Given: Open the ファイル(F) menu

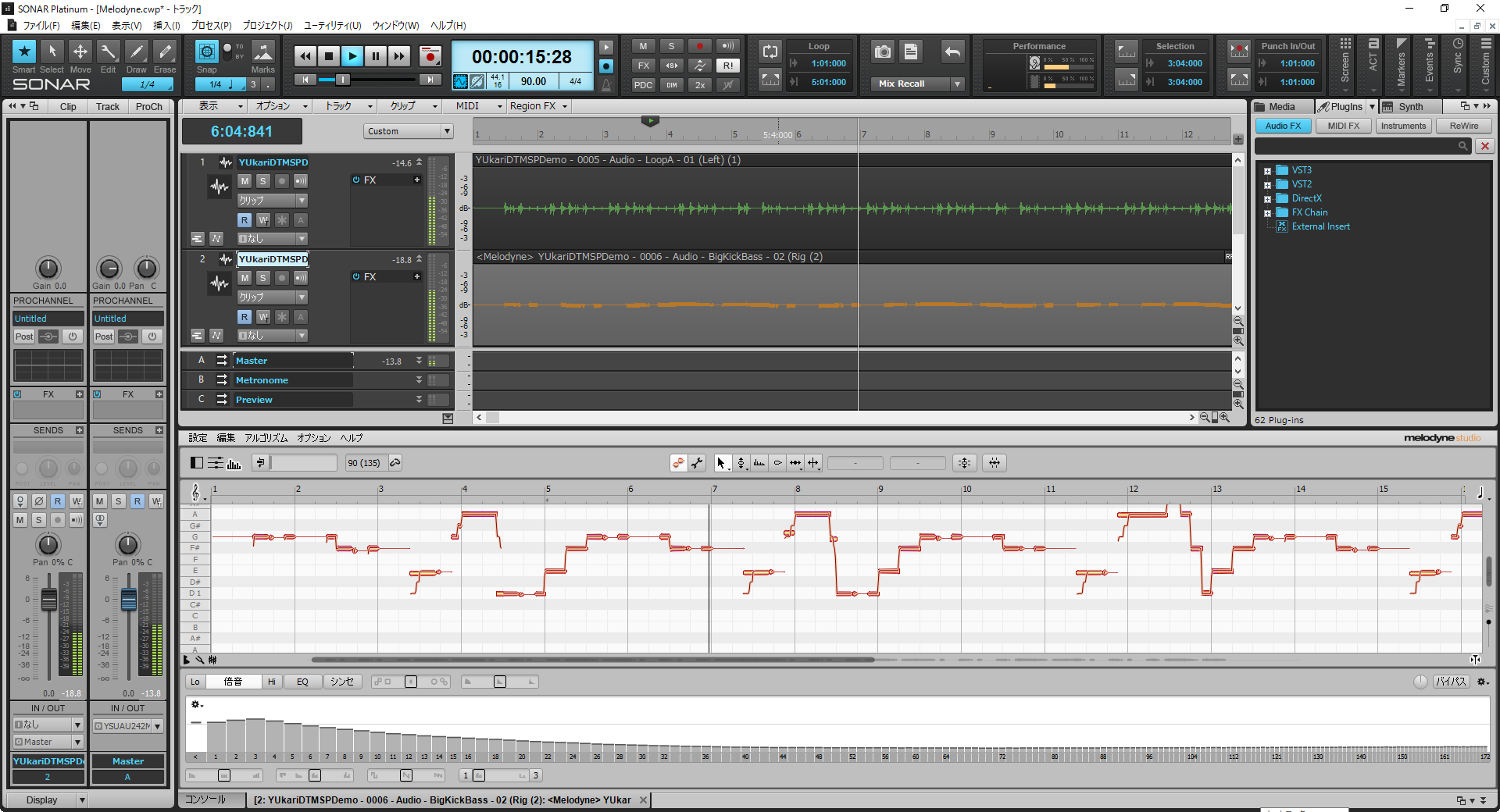Looking at the screenshot, I should pos(41,25).
